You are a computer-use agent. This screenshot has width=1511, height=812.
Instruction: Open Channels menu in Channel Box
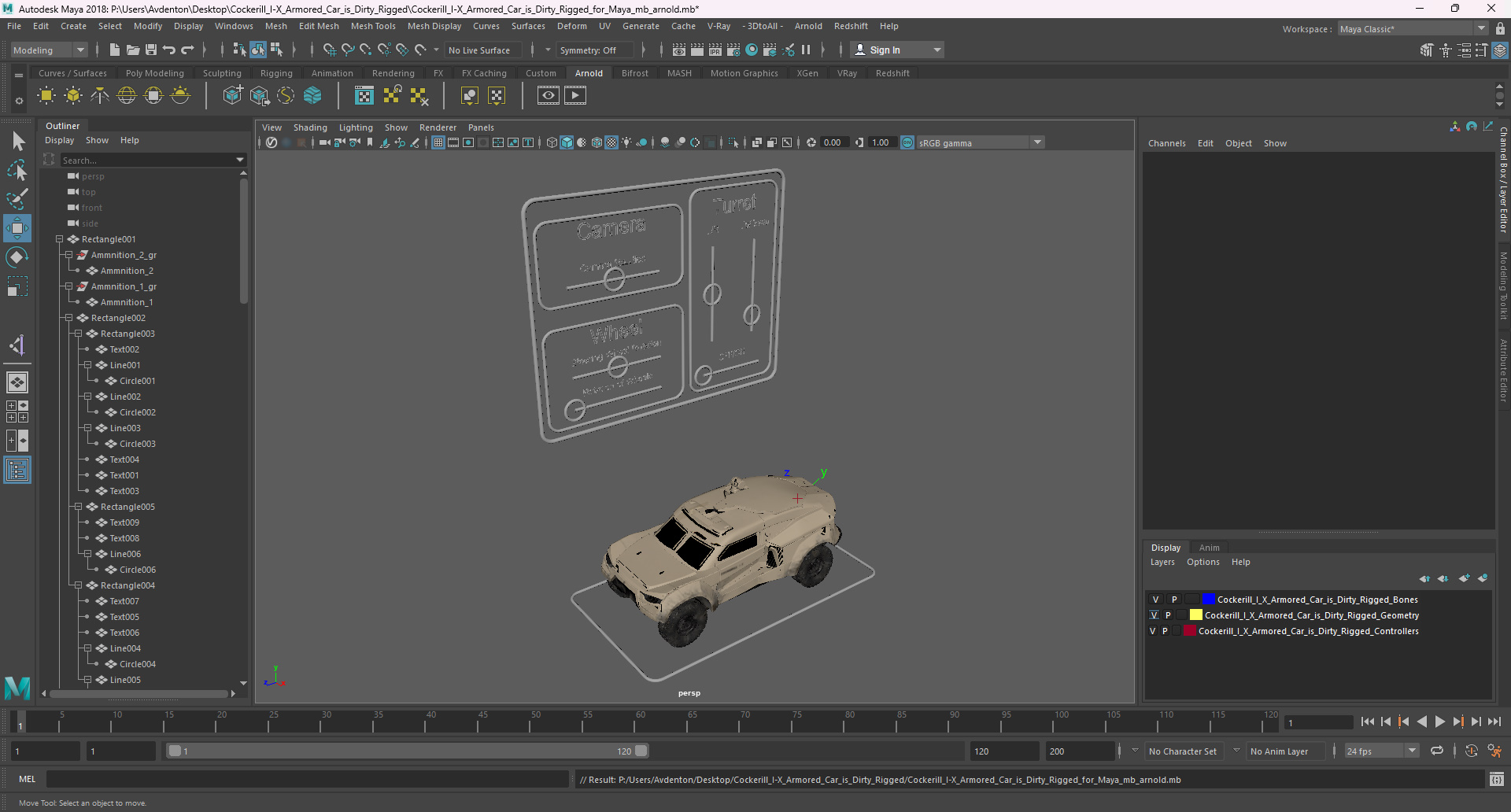point(1166,143)
